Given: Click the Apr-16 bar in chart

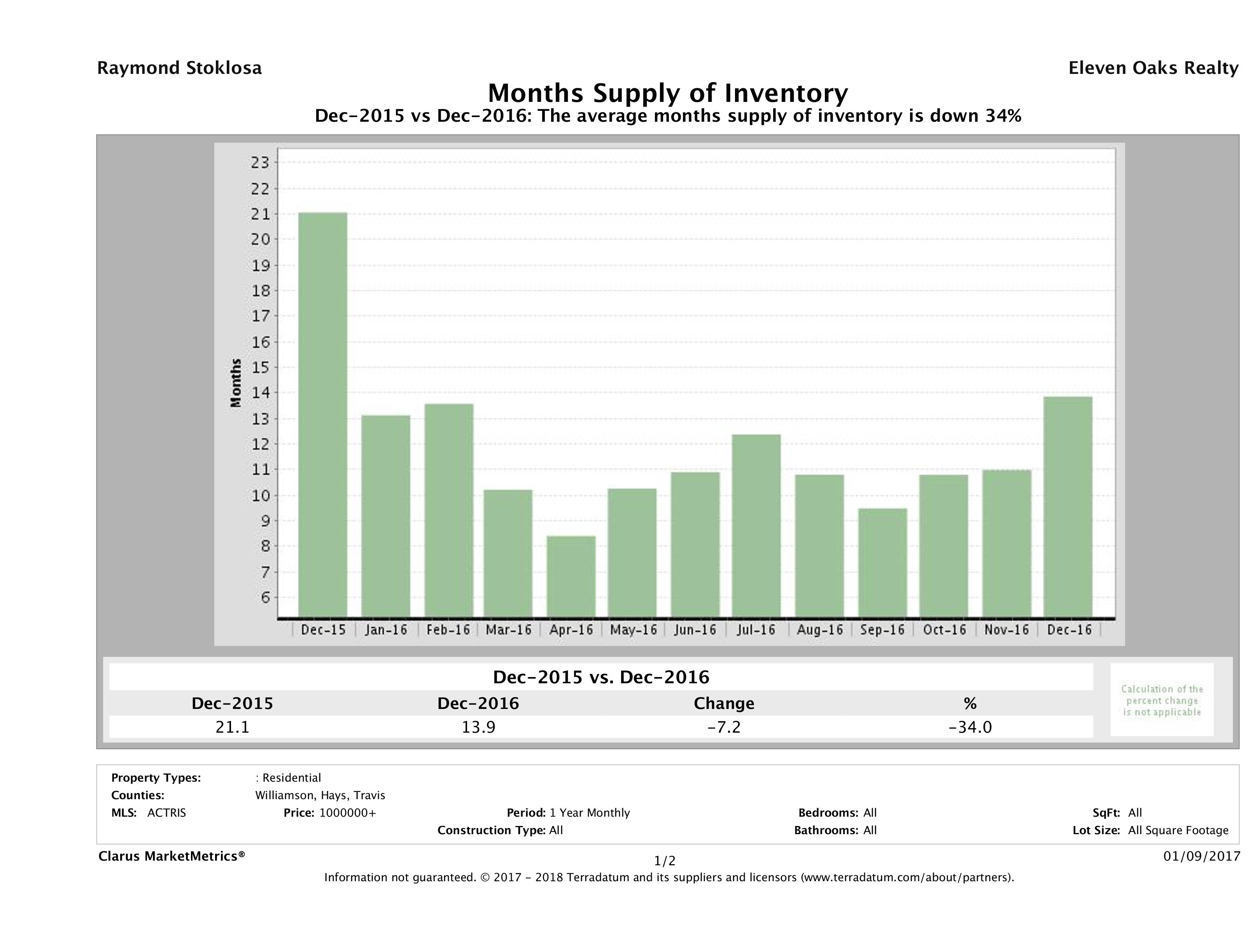Looking at the screenshot, I should coord(571,576).
